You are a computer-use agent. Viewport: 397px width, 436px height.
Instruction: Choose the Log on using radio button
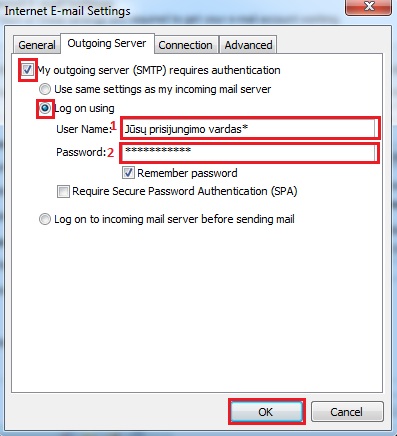coord(45,108)
